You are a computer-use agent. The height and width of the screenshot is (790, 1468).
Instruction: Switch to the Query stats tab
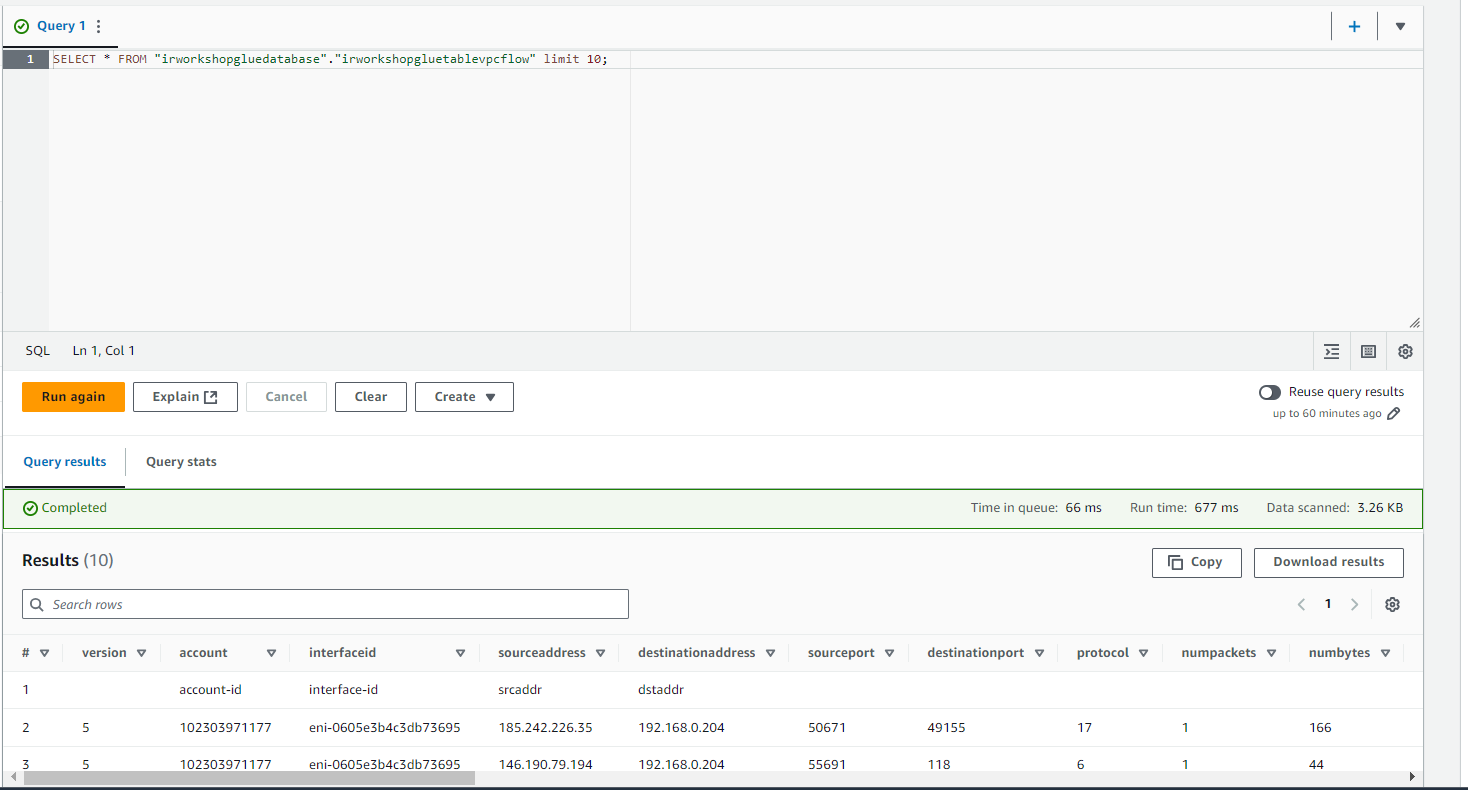181,462
